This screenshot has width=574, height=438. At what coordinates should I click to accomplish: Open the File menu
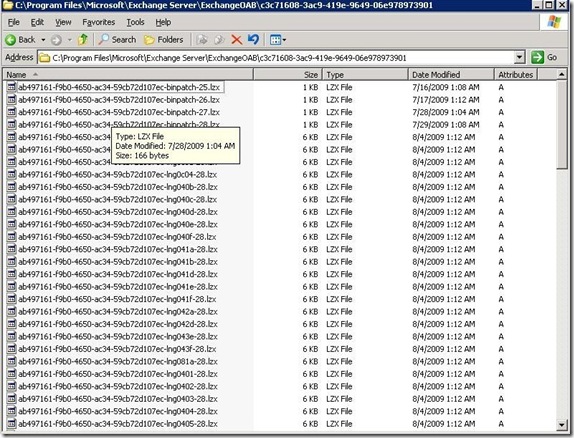(x=14, y=22)
